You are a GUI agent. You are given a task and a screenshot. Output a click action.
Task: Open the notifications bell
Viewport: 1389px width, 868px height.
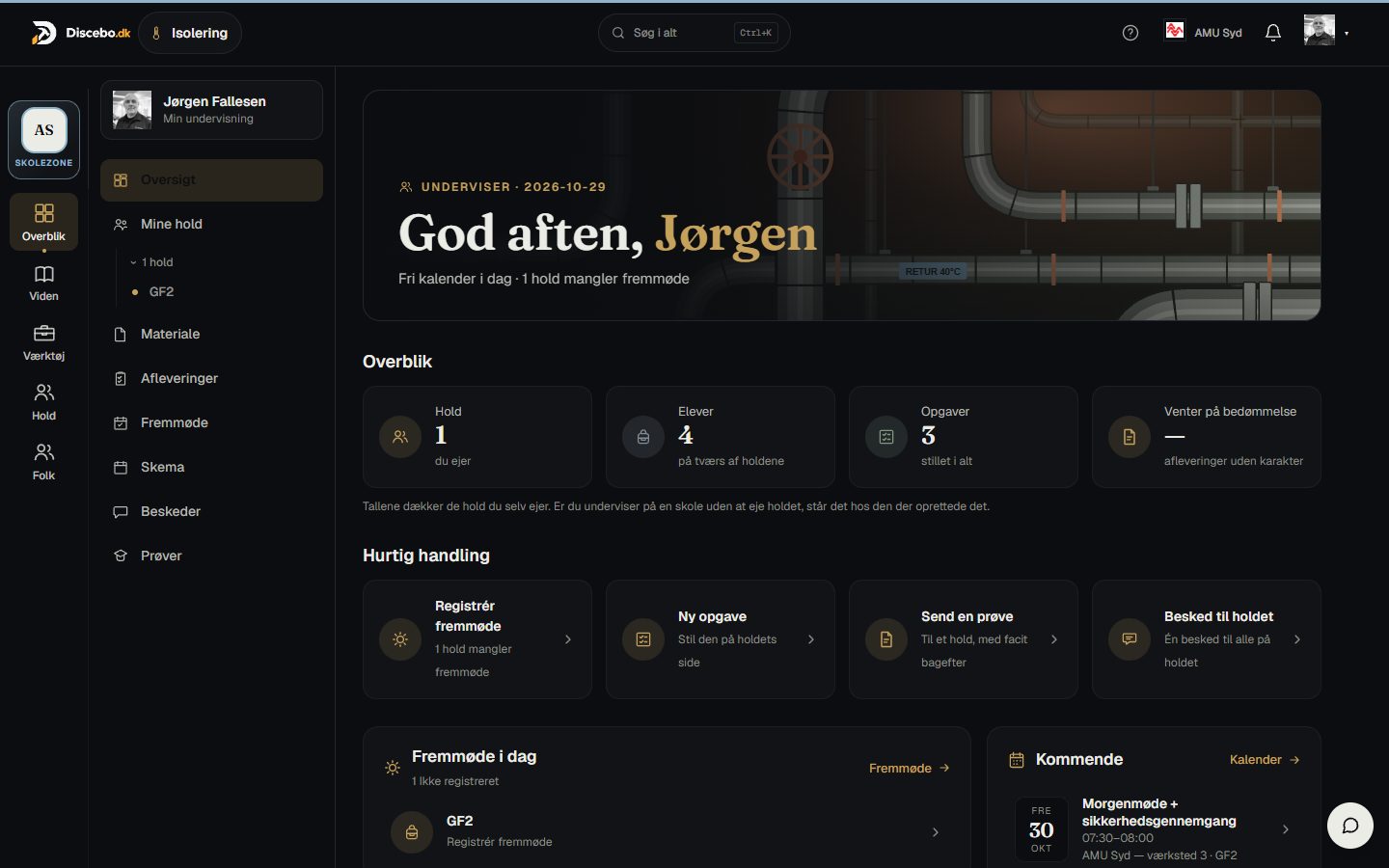pyautogui.click(x=1273, y=33)
